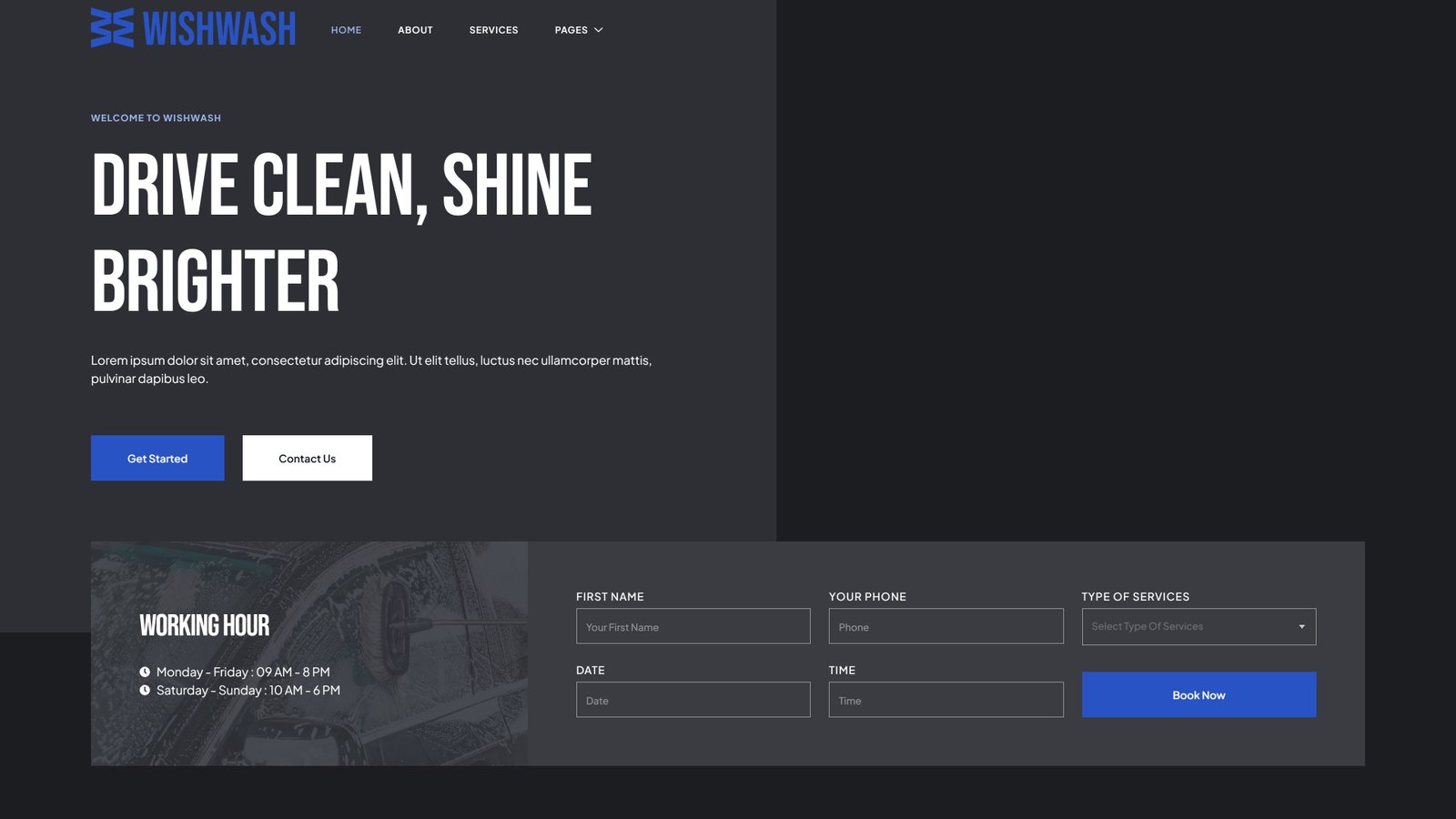This screenshot has width=1456, height=819.
Task: Navigate to Services in the top menu
Action: (x=493, y=30)
